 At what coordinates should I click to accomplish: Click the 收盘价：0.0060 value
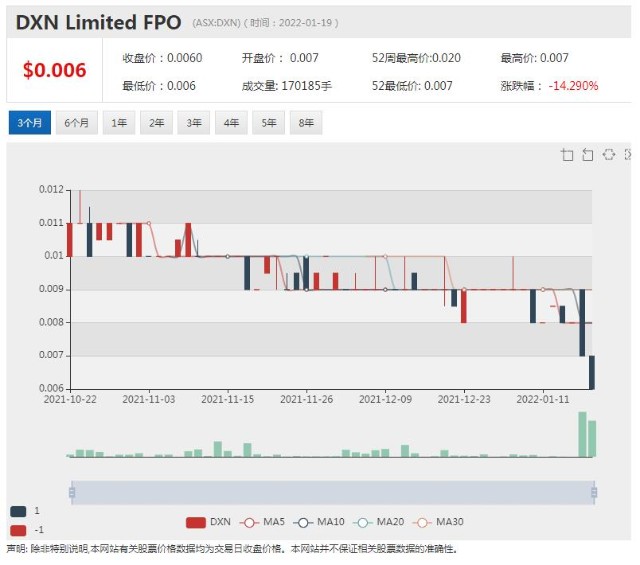pos(162,58)
